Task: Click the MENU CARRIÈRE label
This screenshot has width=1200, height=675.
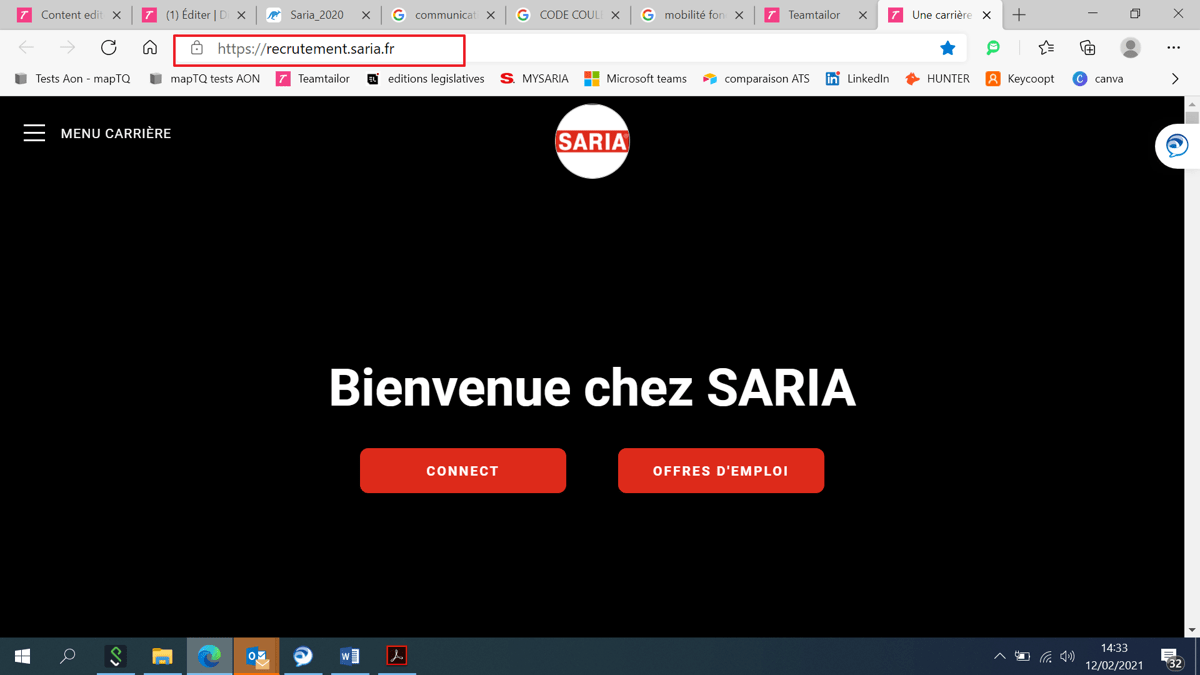Action: tap(116, 133)
